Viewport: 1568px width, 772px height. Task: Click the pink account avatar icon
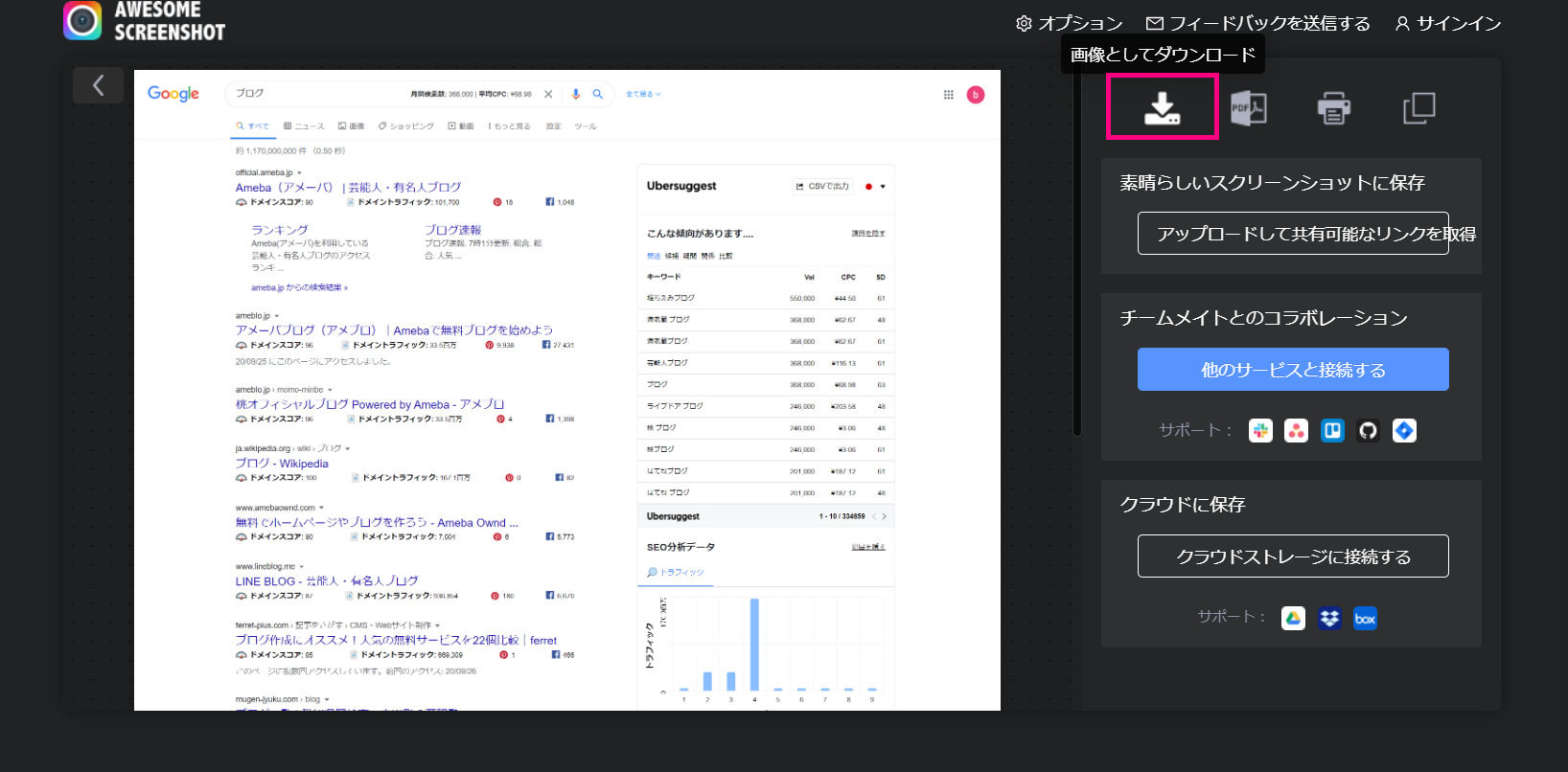[x=976, y=95]
